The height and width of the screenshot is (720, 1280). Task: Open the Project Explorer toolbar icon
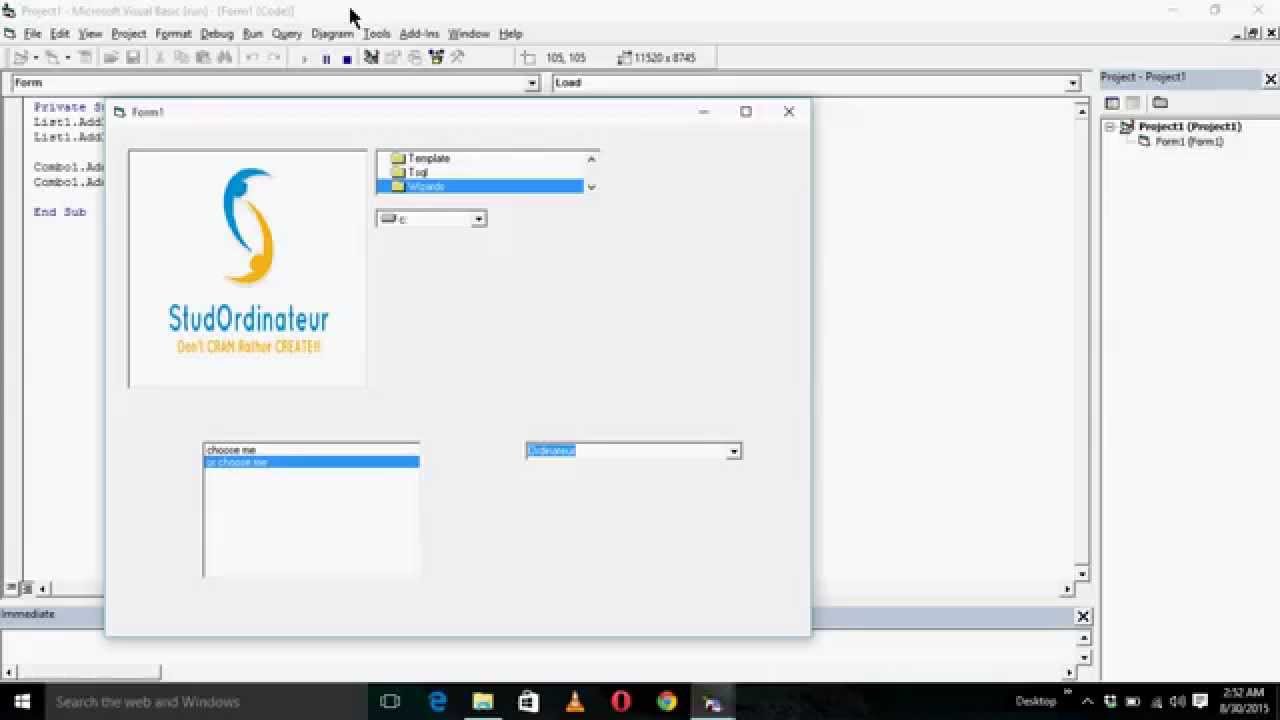(x=371, y=58)
